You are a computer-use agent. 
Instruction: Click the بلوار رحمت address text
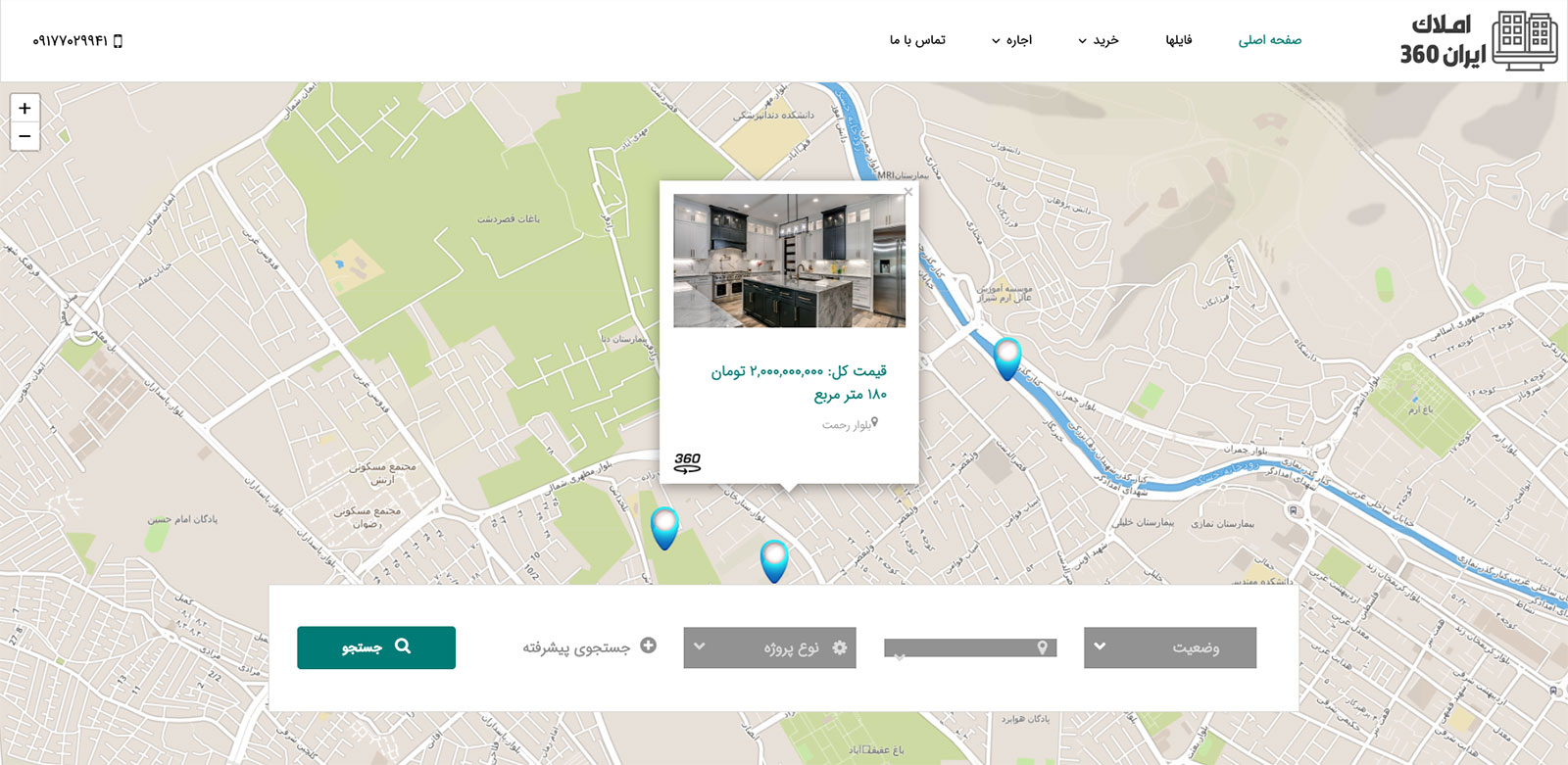(846, 425)
